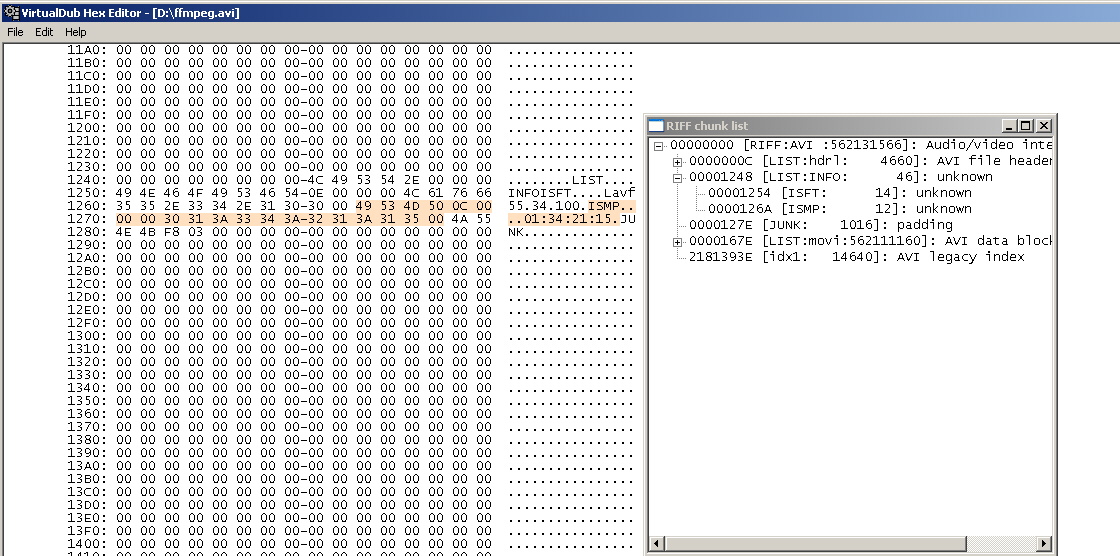This screenshot has width=1120, height=556.
Task: Click the address 11A0: in hex view
Action: (87, 50)
